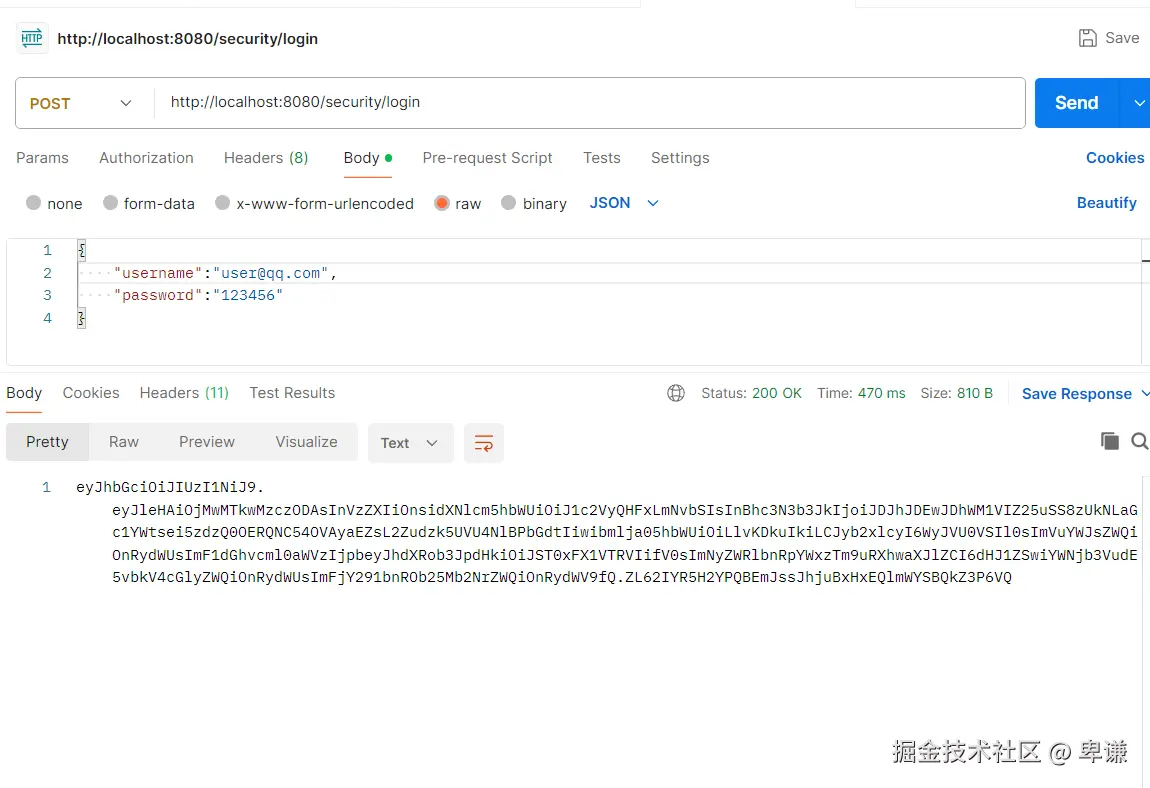Open the Params tab
The image size is (1150, 788).
click(43, 158)
